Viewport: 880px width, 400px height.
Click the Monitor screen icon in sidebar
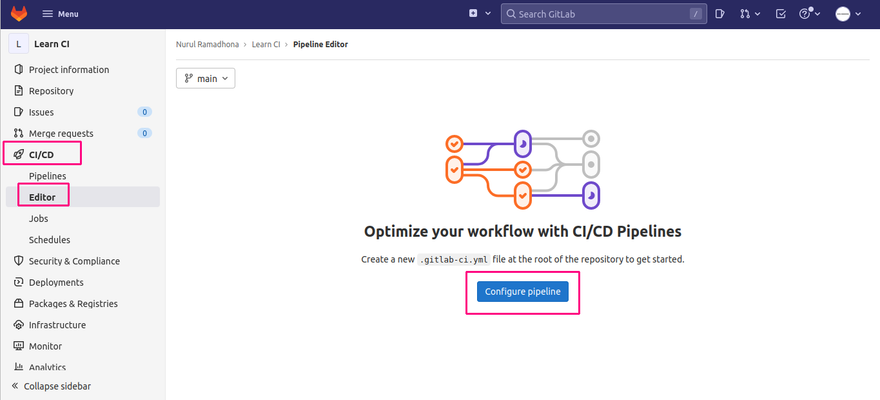pyautogui.click(x=19, y=346)
